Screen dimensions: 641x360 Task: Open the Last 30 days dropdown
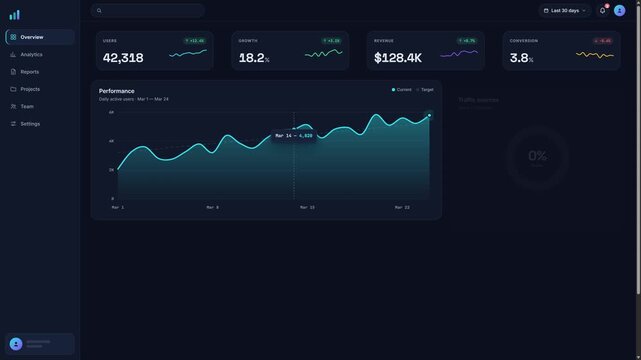tap(565, 11)
